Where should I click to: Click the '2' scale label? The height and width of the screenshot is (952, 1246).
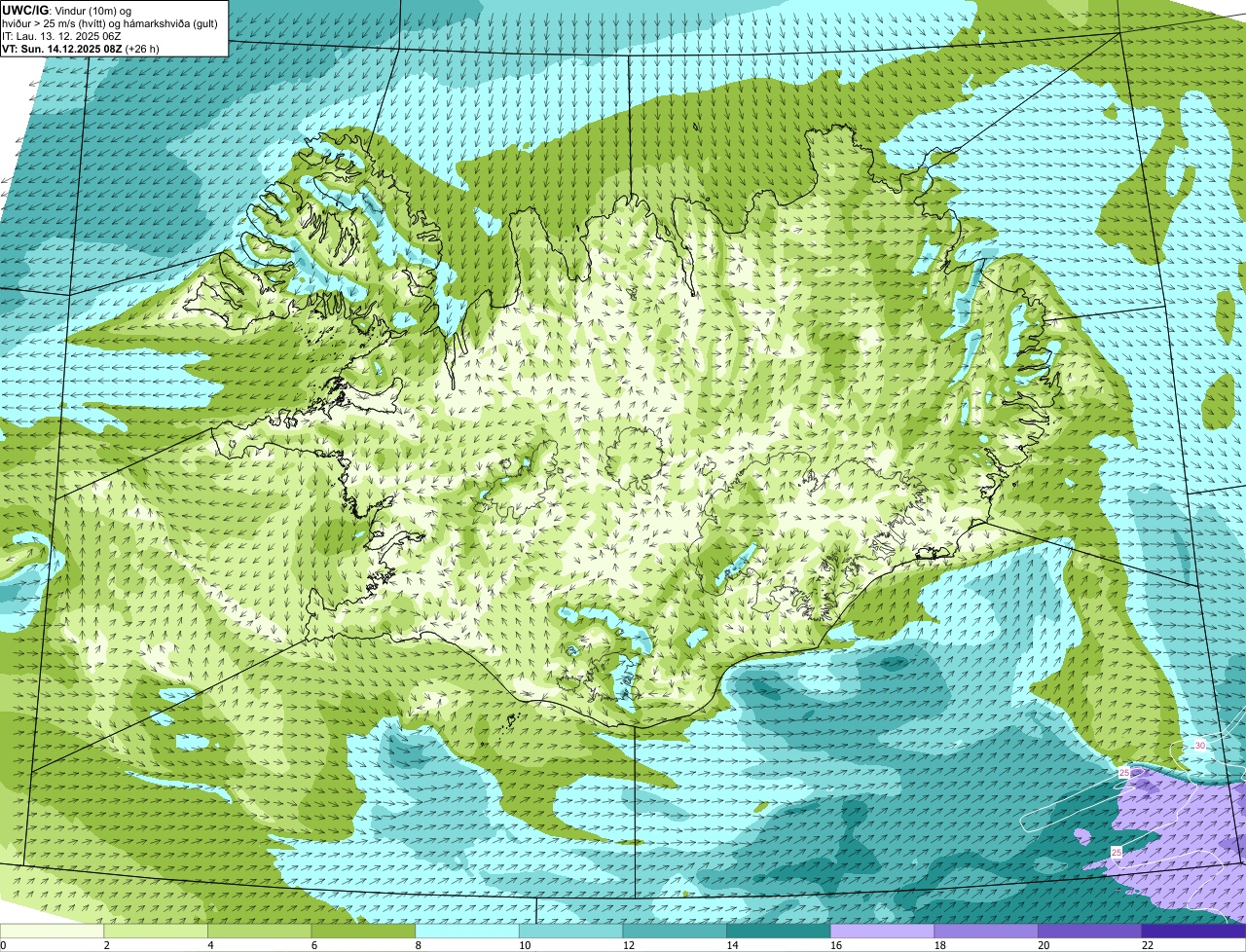pyautogui.click(x=106, y=945)
